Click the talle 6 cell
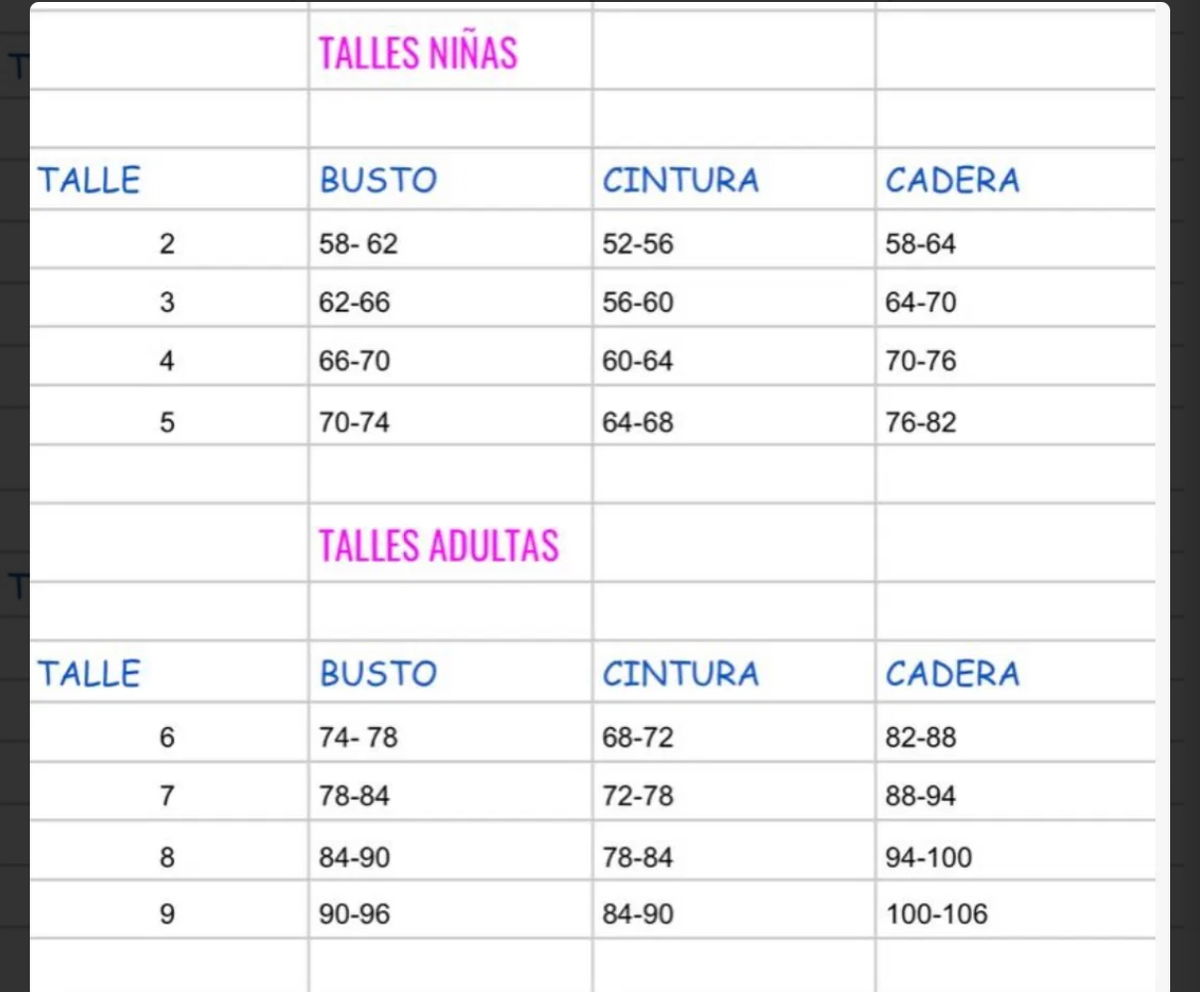This screenshot has width=1200, height=992. [x=167, y=737]
